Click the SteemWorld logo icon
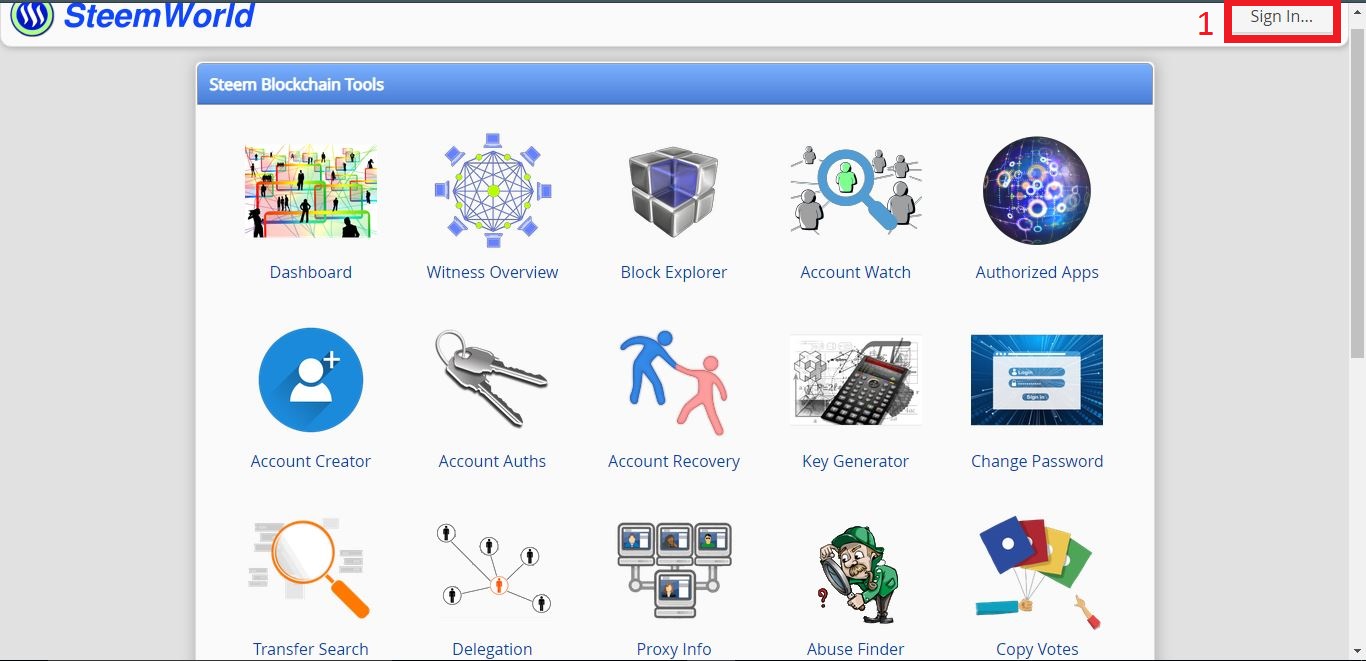1366x661 pixels. 31,18
